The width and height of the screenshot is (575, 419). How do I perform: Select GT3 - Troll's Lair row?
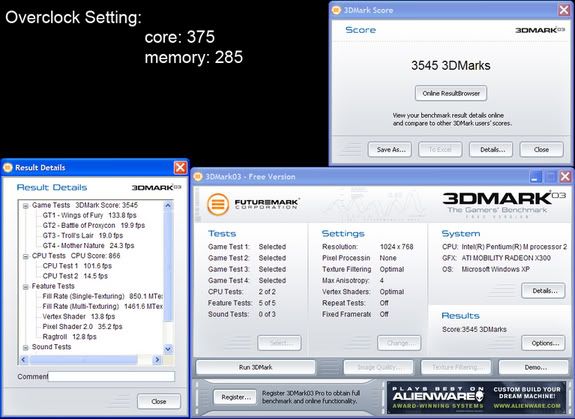pos(83,235)
